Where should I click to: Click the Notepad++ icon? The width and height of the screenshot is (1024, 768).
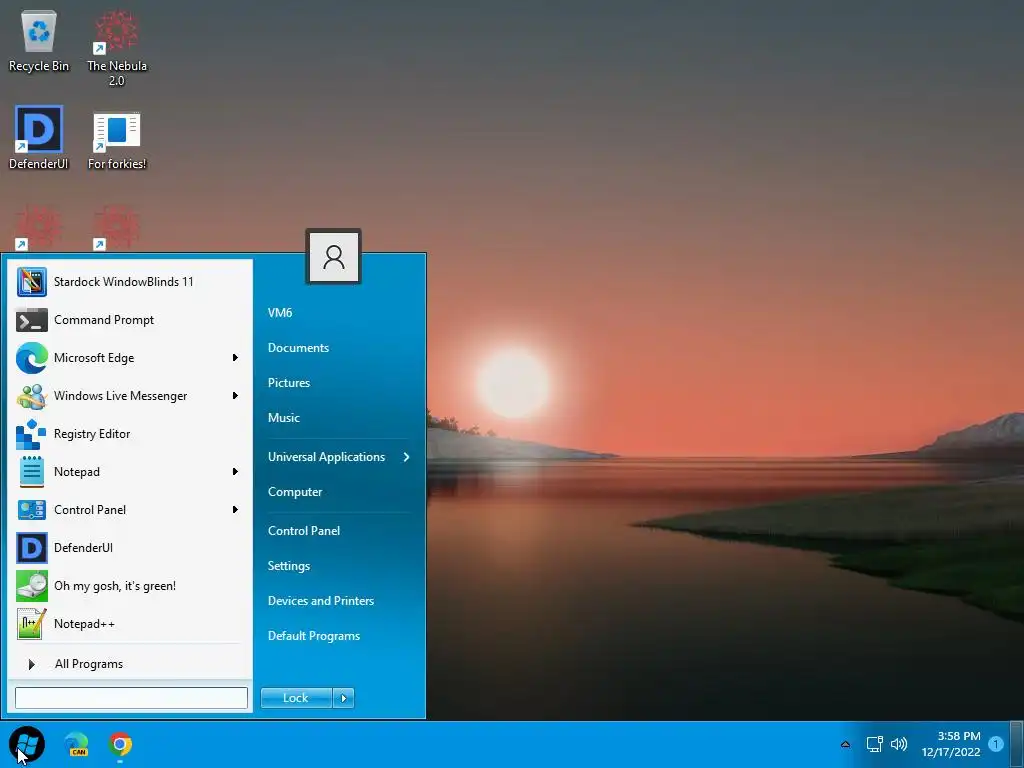(x=31, y=624)
